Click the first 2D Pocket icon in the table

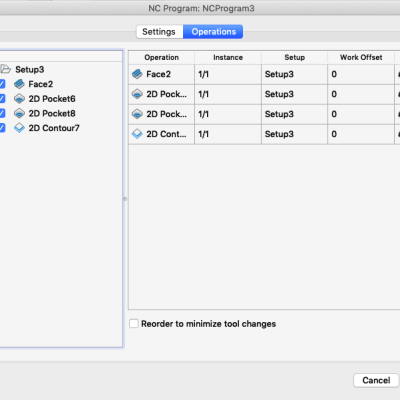(137, 94)
